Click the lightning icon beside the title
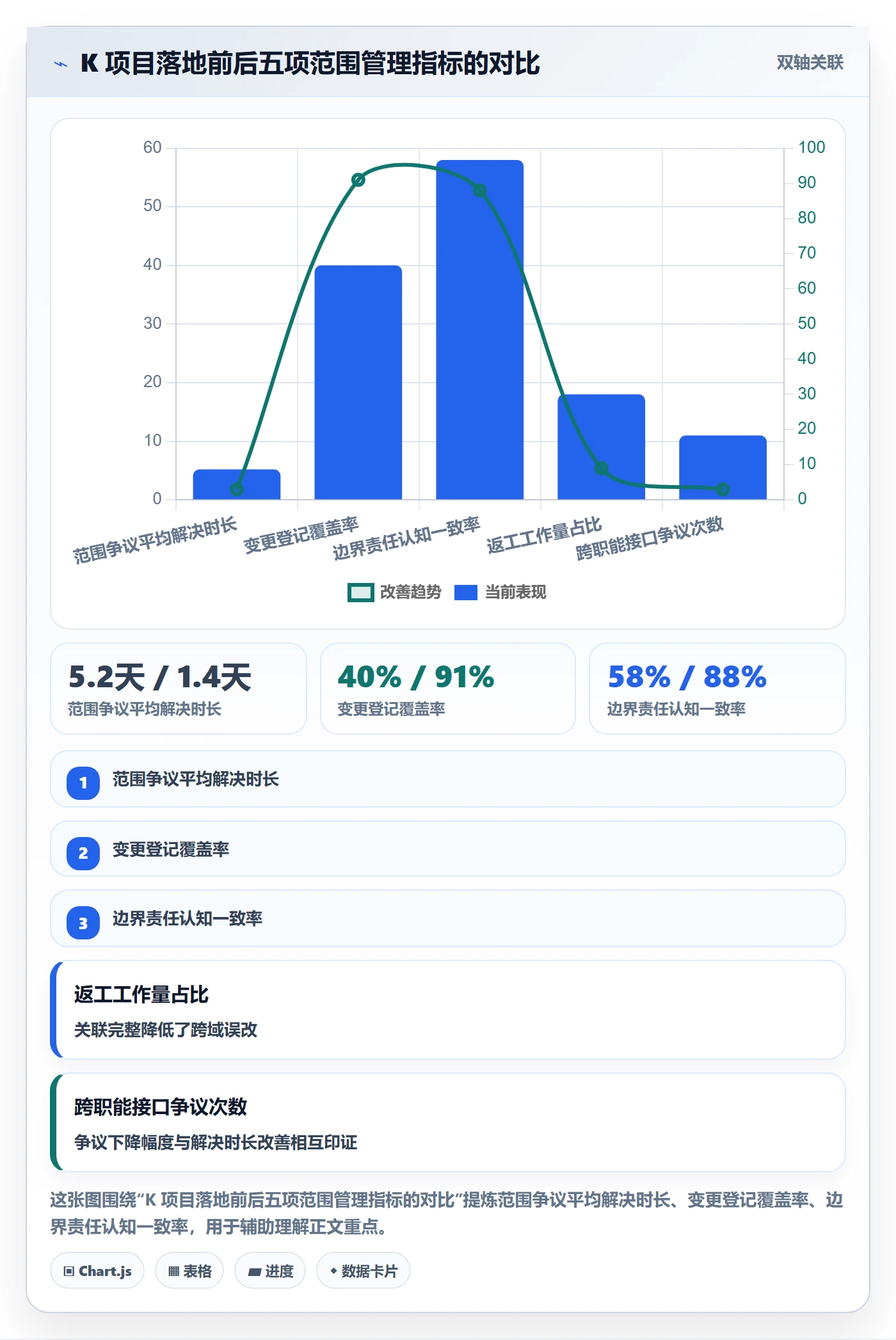Viewport: 896px width, 1340px height. point(61,64)
